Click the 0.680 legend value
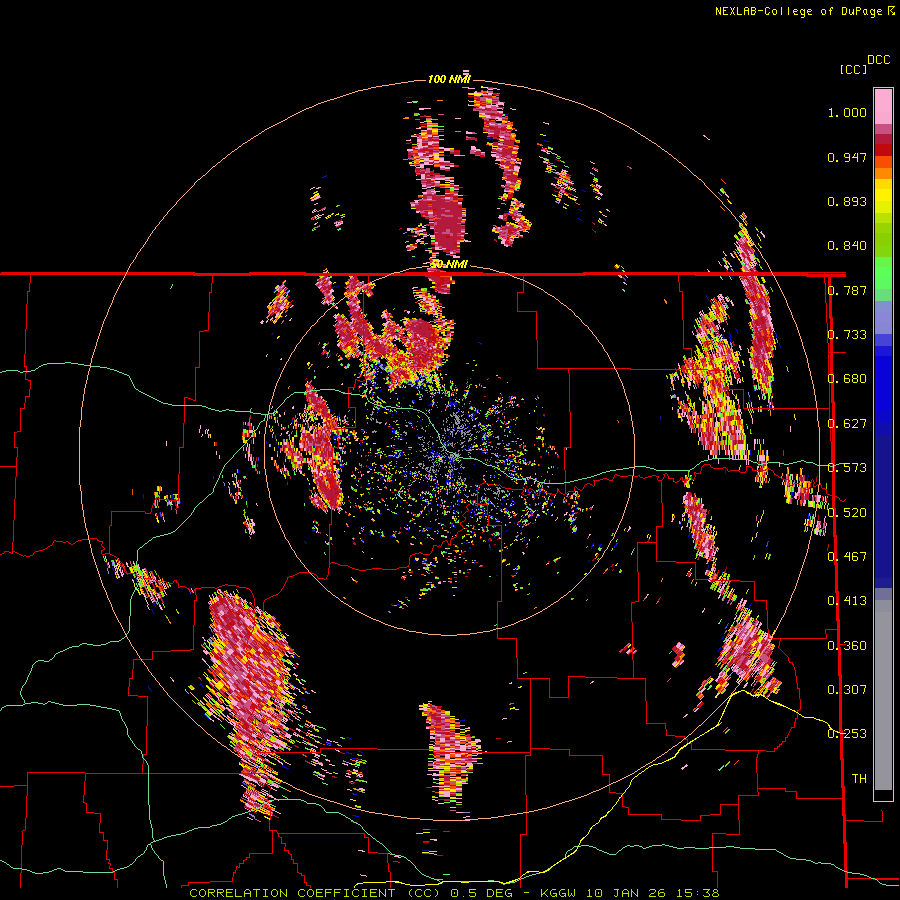This screenshot has height=900, width=900. coord(847,379)
